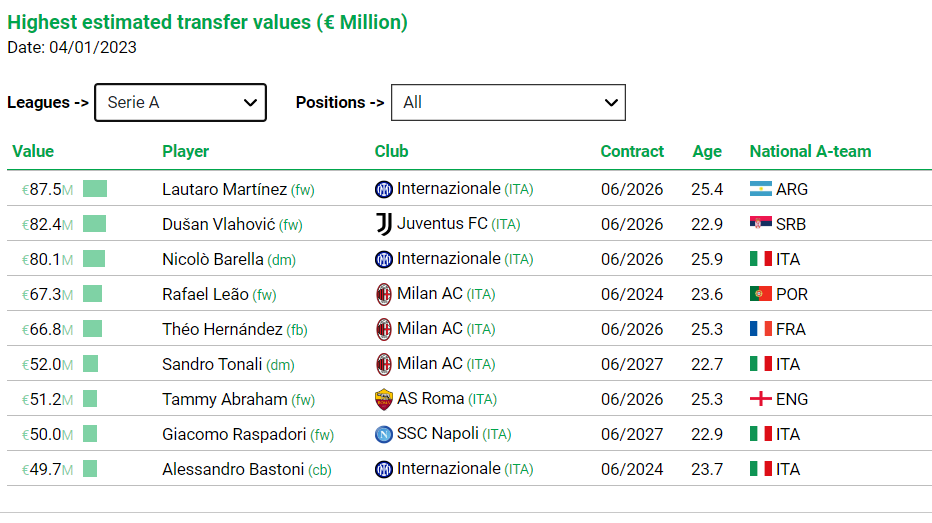
Task: Sort table by Age column header
Action: 707,152
